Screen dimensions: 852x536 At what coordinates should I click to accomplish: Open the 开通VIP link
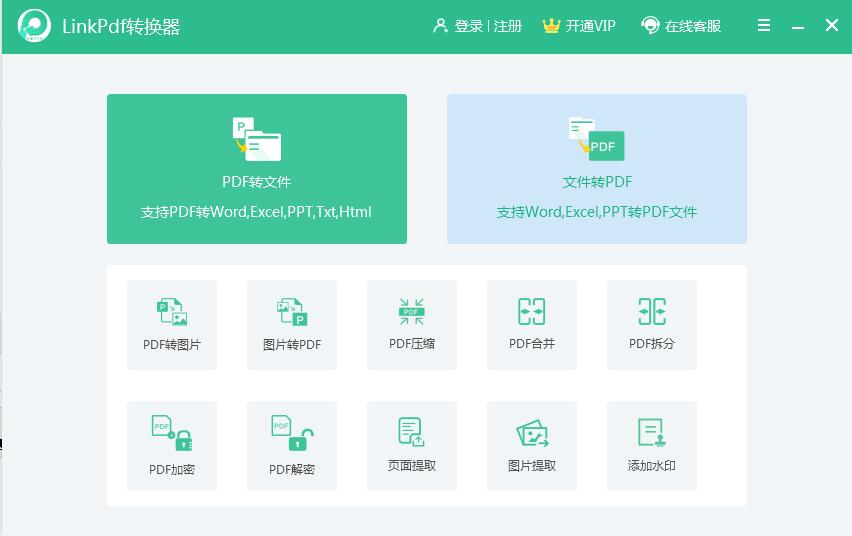[x=591, y=26]
